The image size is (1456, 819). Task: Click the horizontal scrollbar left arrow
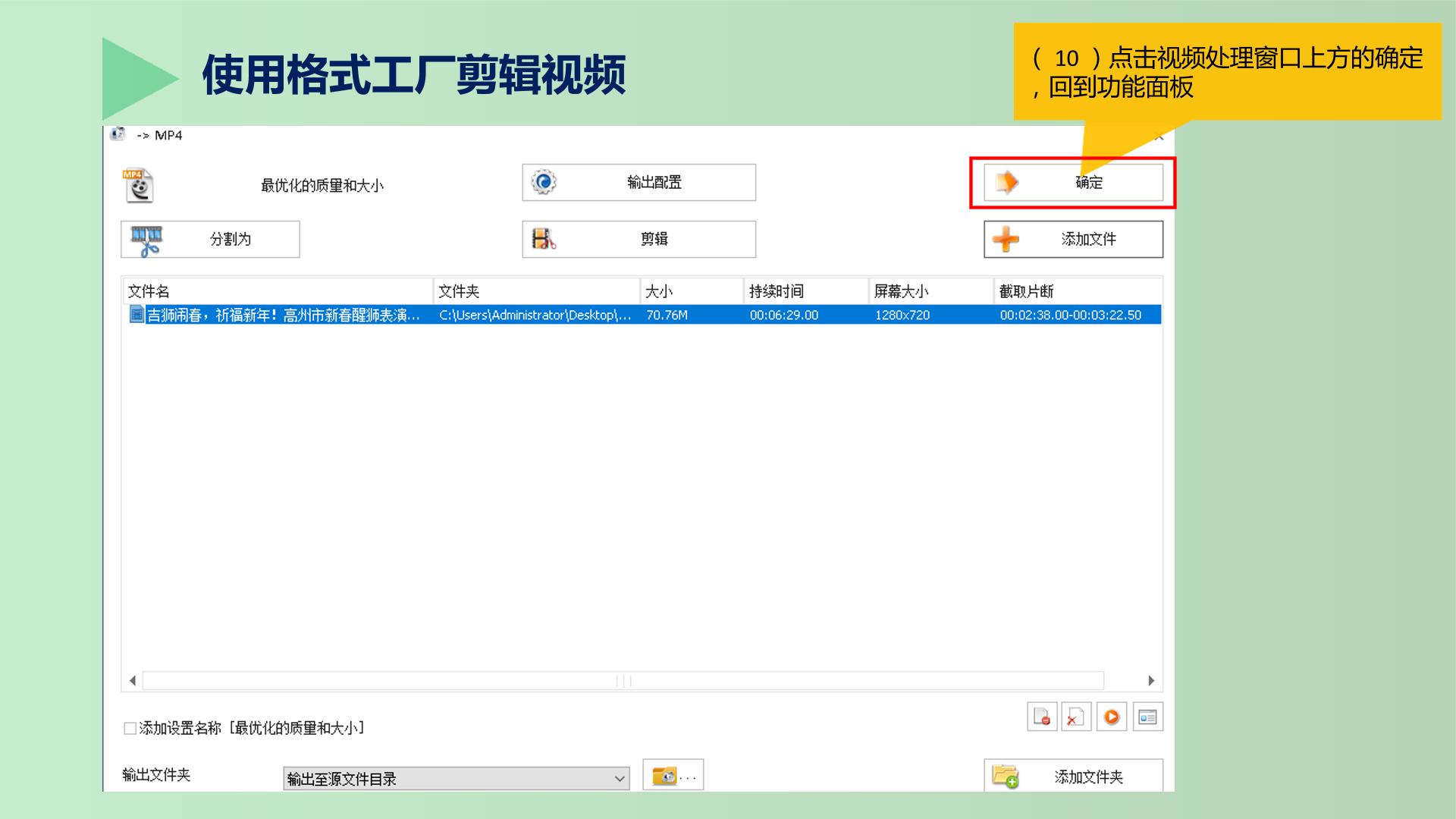click(133, 680)
